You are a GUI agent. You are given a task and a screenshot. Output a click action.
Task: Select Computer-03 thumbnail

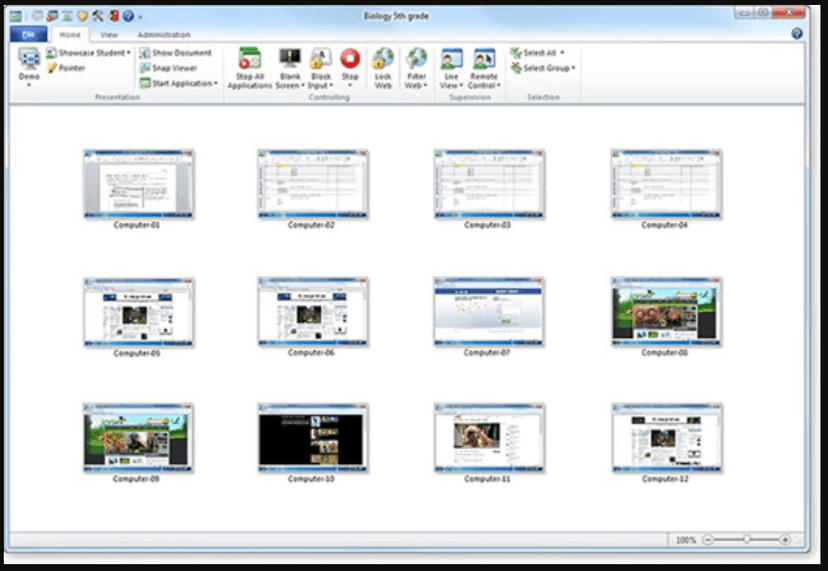click(x=489, y=184)
